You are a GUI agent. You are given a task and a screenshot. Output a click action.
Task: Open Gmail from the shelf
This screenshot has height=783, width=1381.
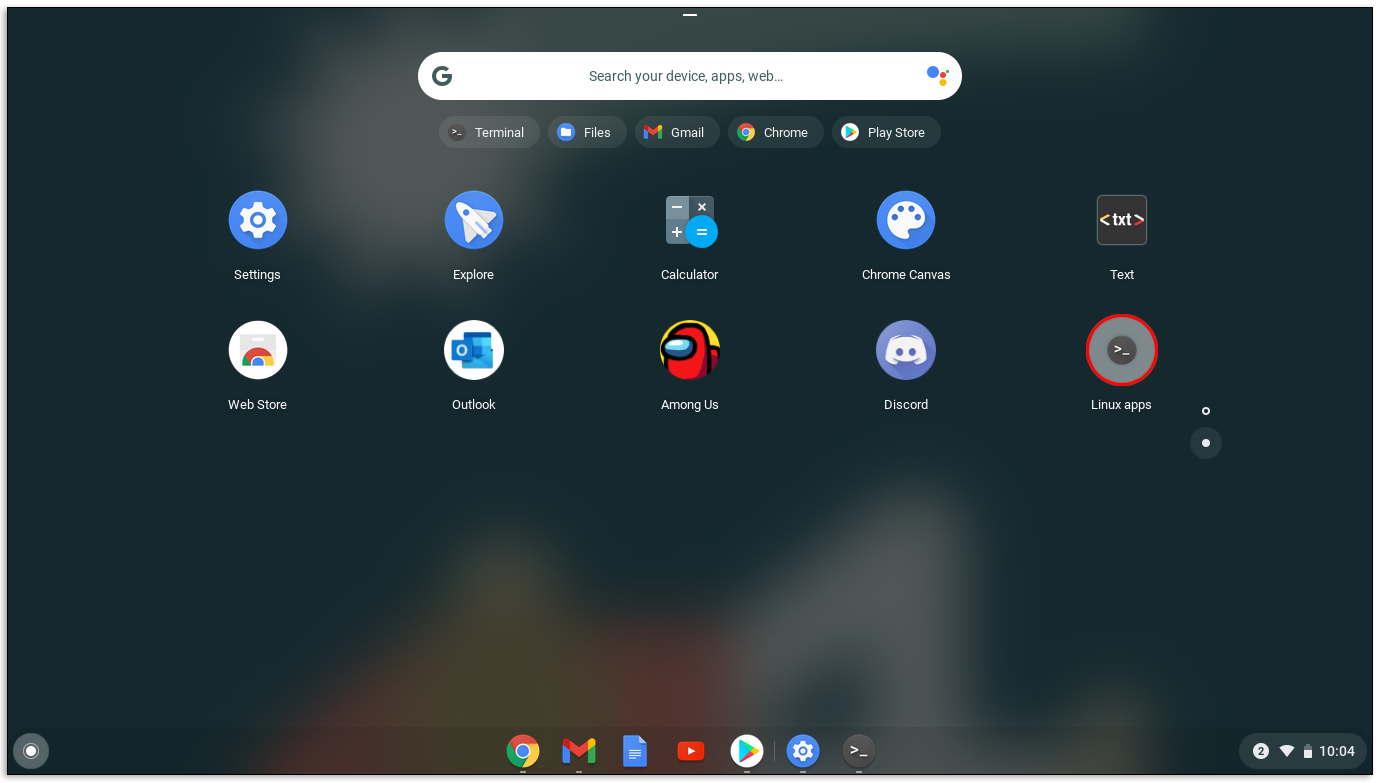(579, 750)
